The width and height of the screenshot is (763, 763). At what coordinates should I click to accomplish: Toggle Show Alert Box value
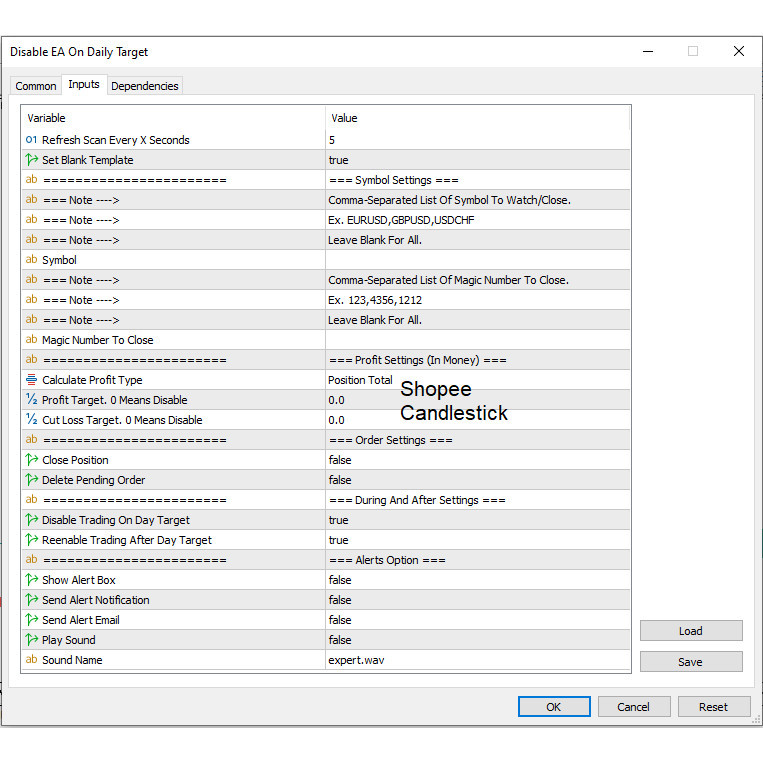click(340, 580)
